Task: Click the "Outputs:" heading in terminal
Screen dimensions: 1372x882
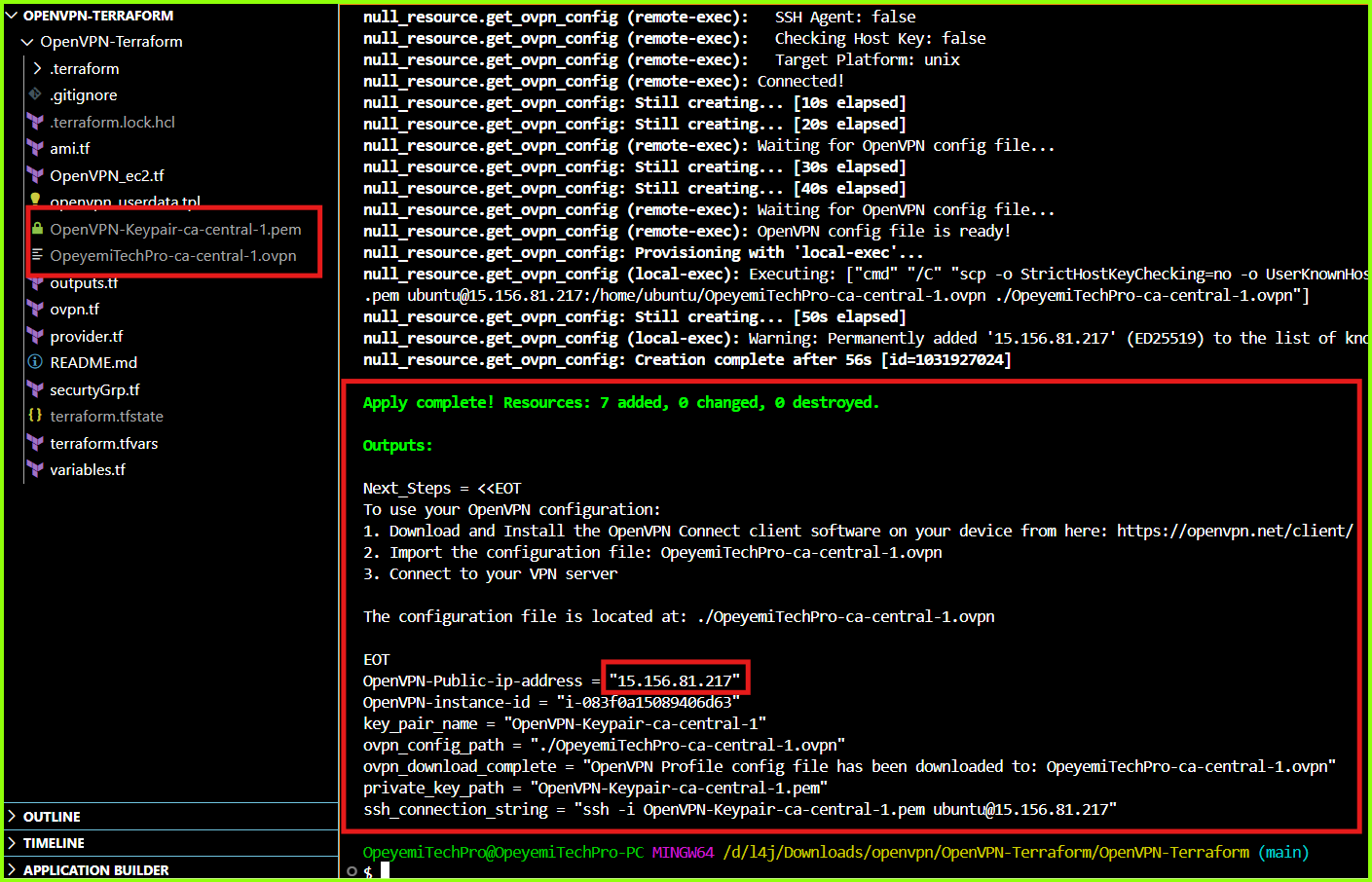Action: [x=397, y=445]
